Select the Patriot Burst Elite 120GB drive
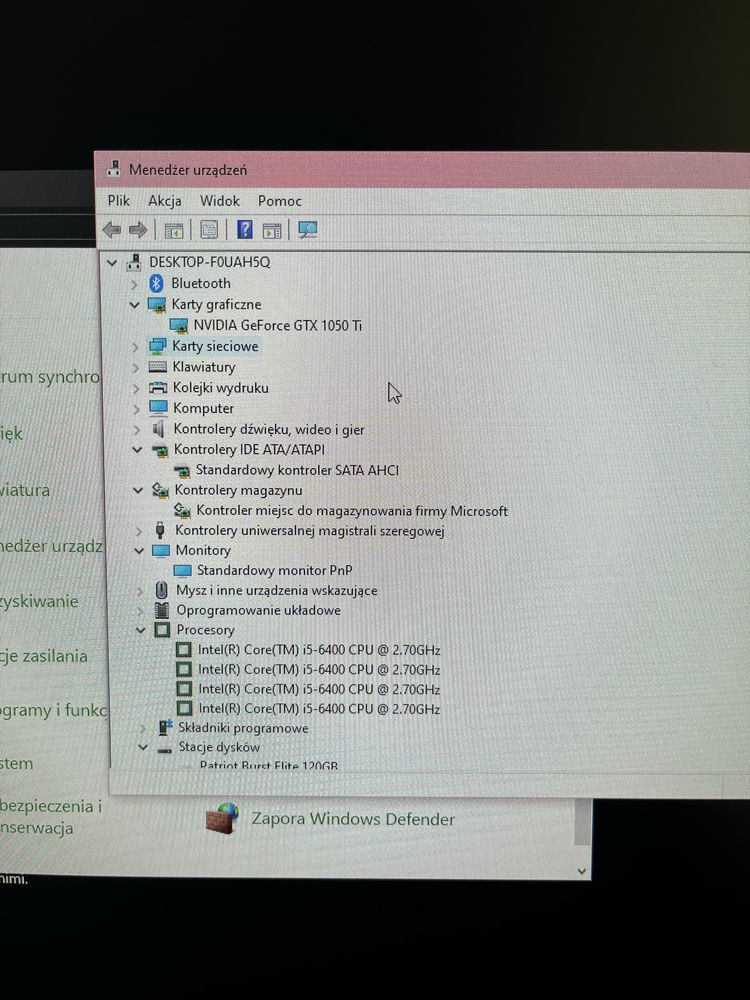Image resolution: width=750 pixels, height=1000 pixels. pos(268,765)
